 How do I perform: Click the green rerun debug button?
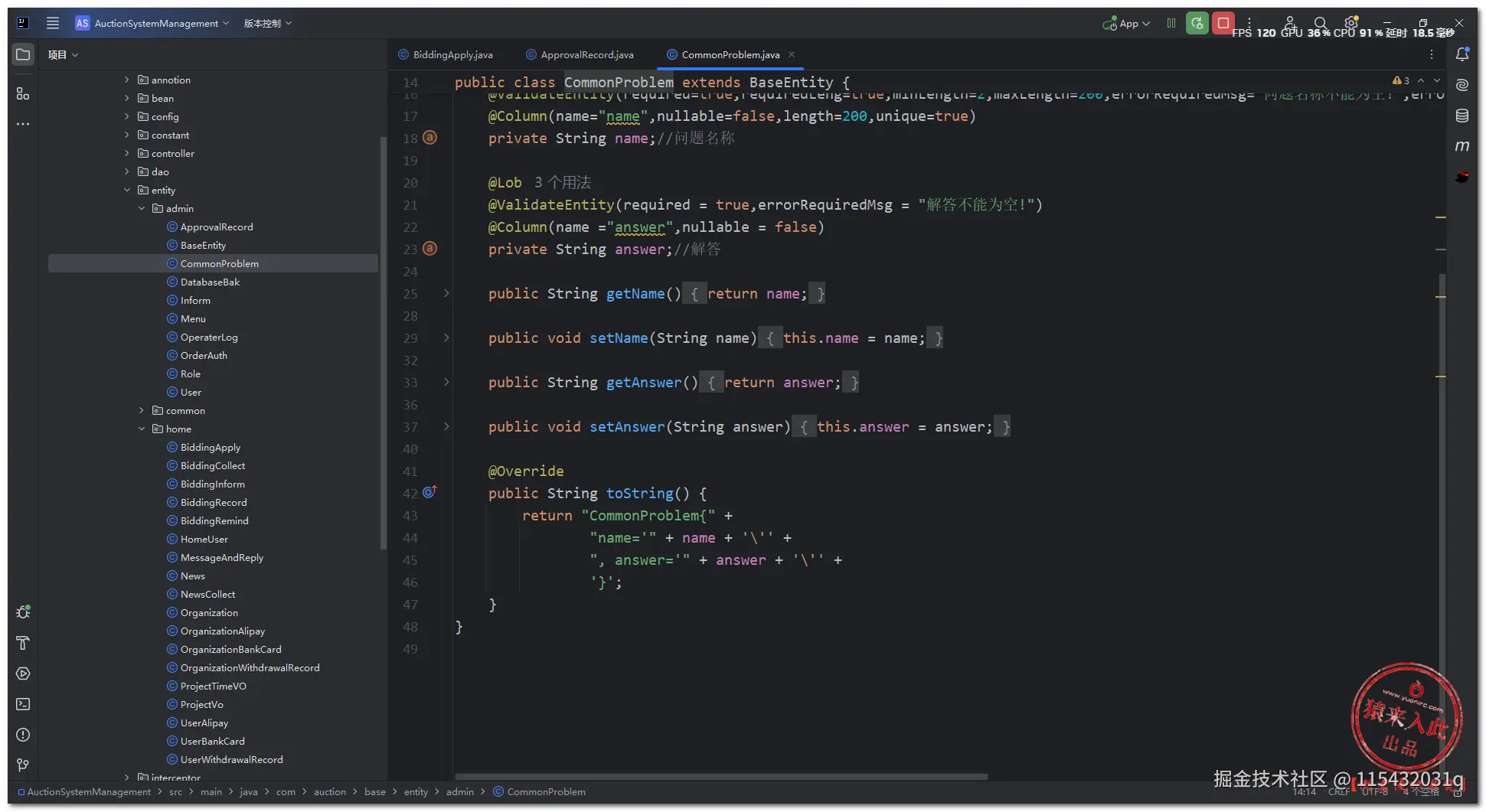pyautogui.click(x=1197, y=23)
